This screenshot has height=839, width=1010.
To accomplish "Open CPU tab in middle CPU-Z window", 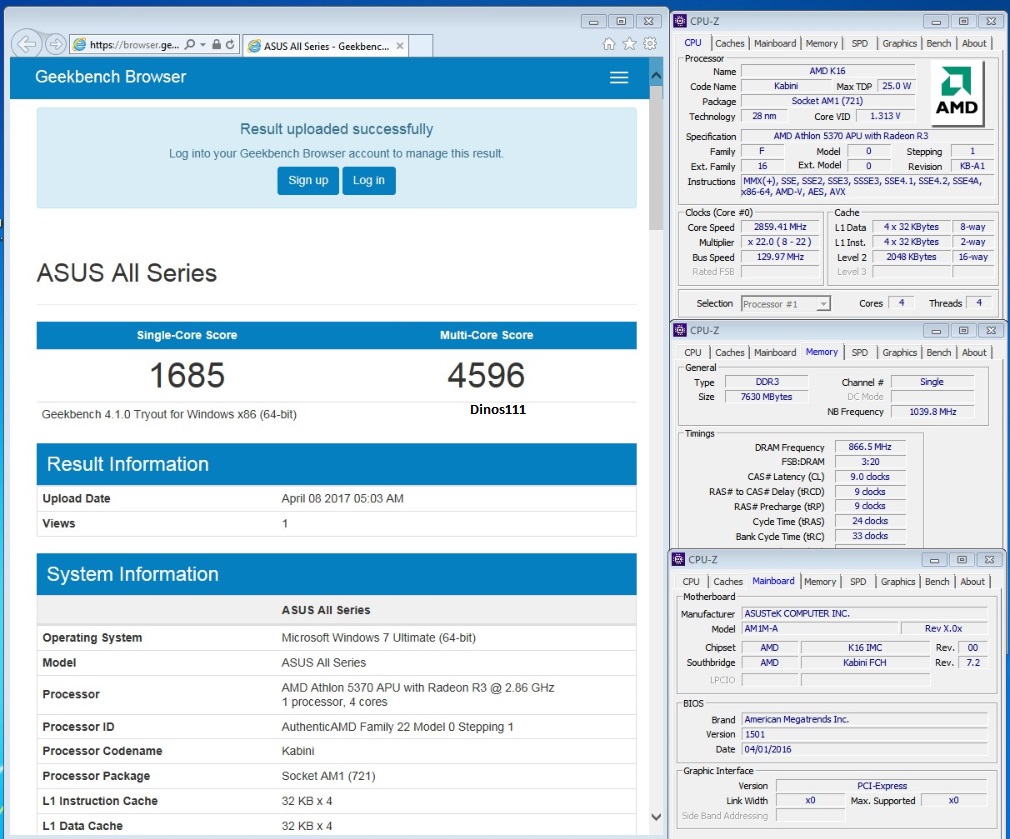I will click(x=692, y=352).
